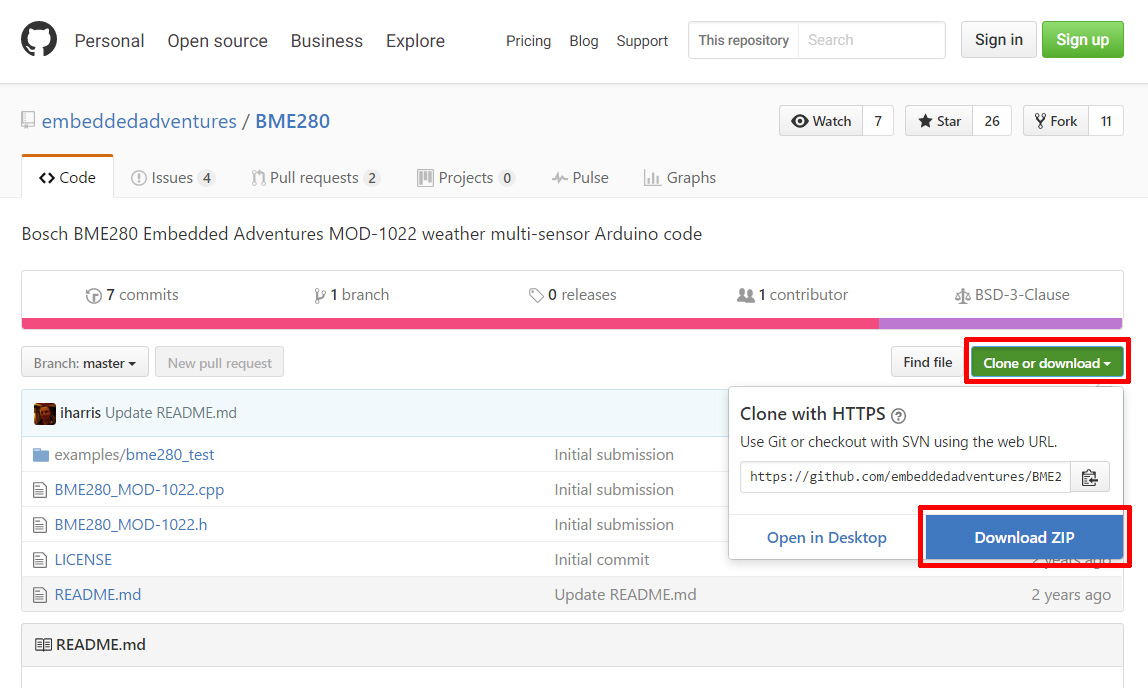The height and width of the screenshot is (688, 1148).
Task: Click the tag icon next to 0 releases
Action: pos(536,296)
